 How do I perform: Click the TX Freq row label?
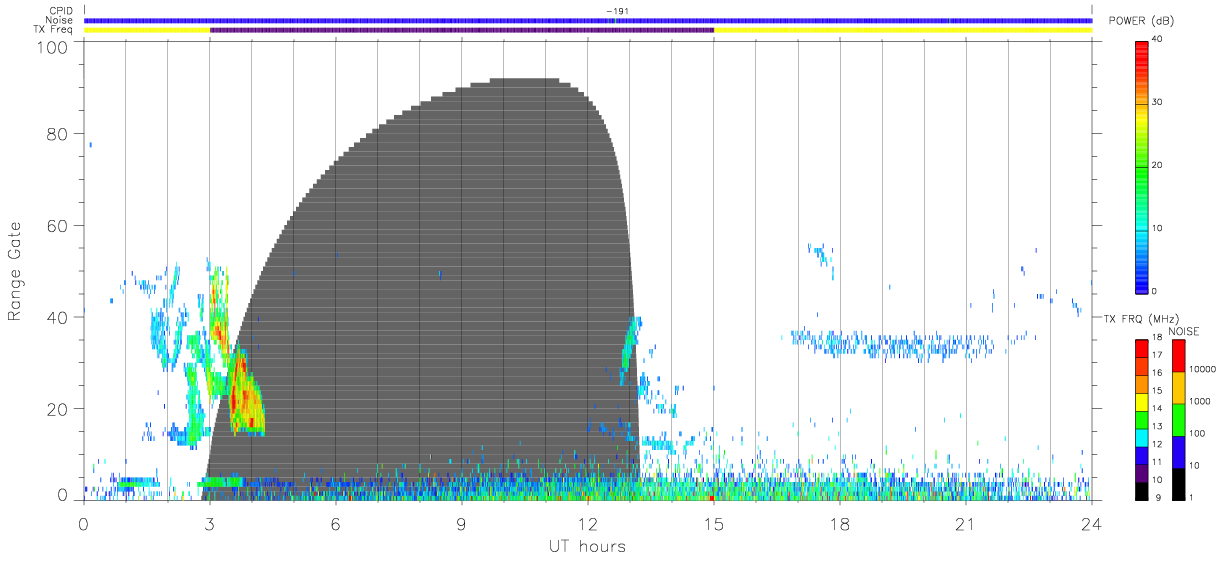pyautogui.click(x=55, y=29)
